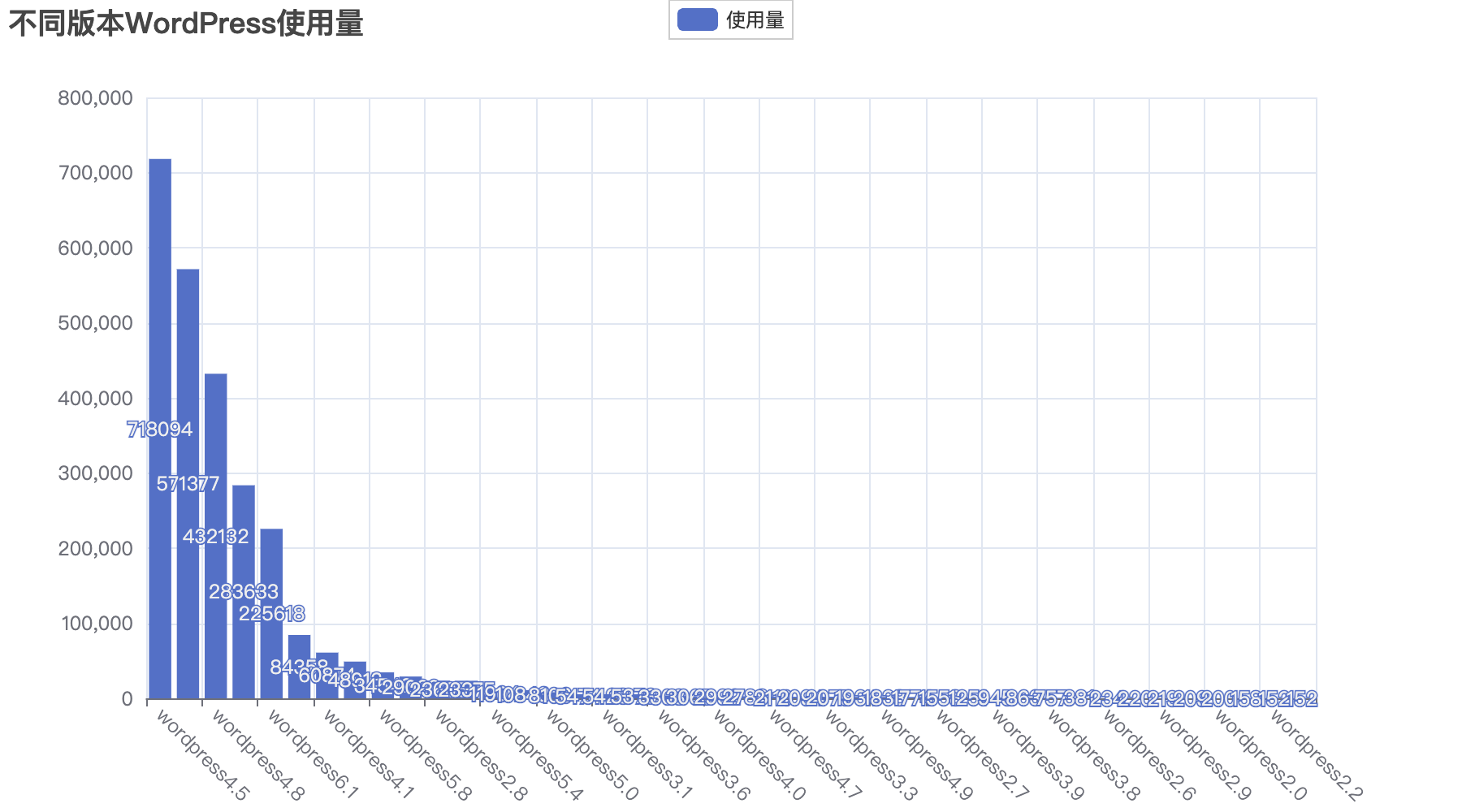This screenshot has height=812, width=1462.
Task: Click the 300,000 y-axis label
Action: tap(95, 473)
